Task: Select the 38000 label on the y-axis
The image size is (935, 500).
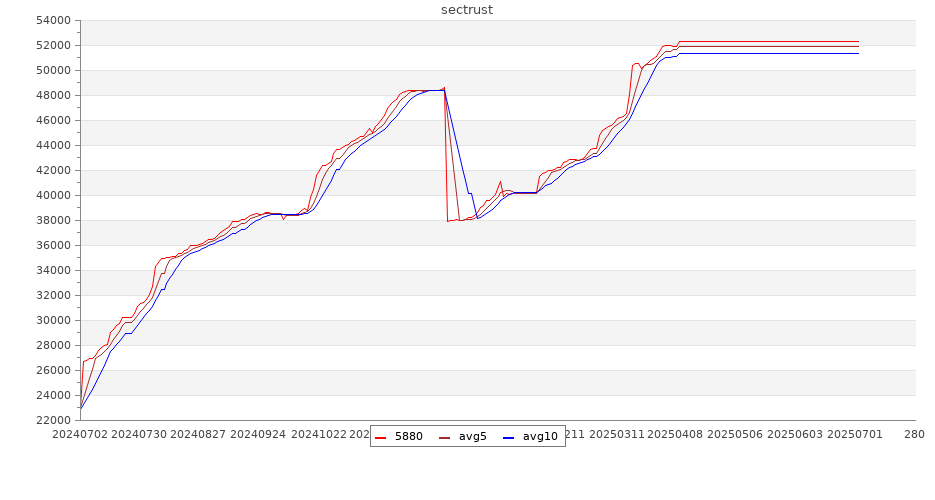Action: click(x=53, y=220)
